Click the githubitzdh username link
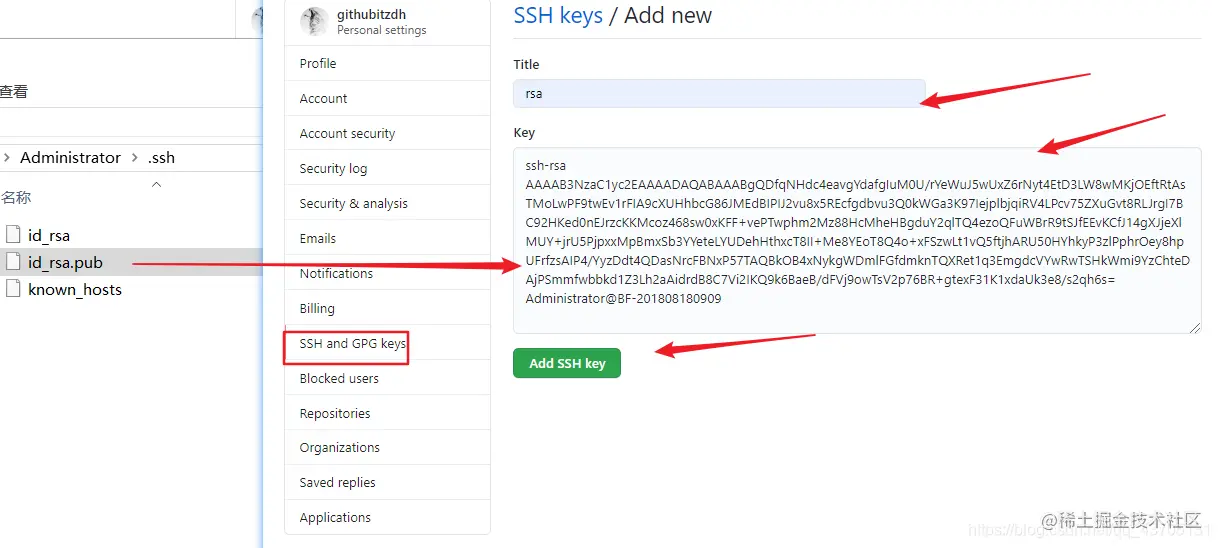 click(372, 15)
